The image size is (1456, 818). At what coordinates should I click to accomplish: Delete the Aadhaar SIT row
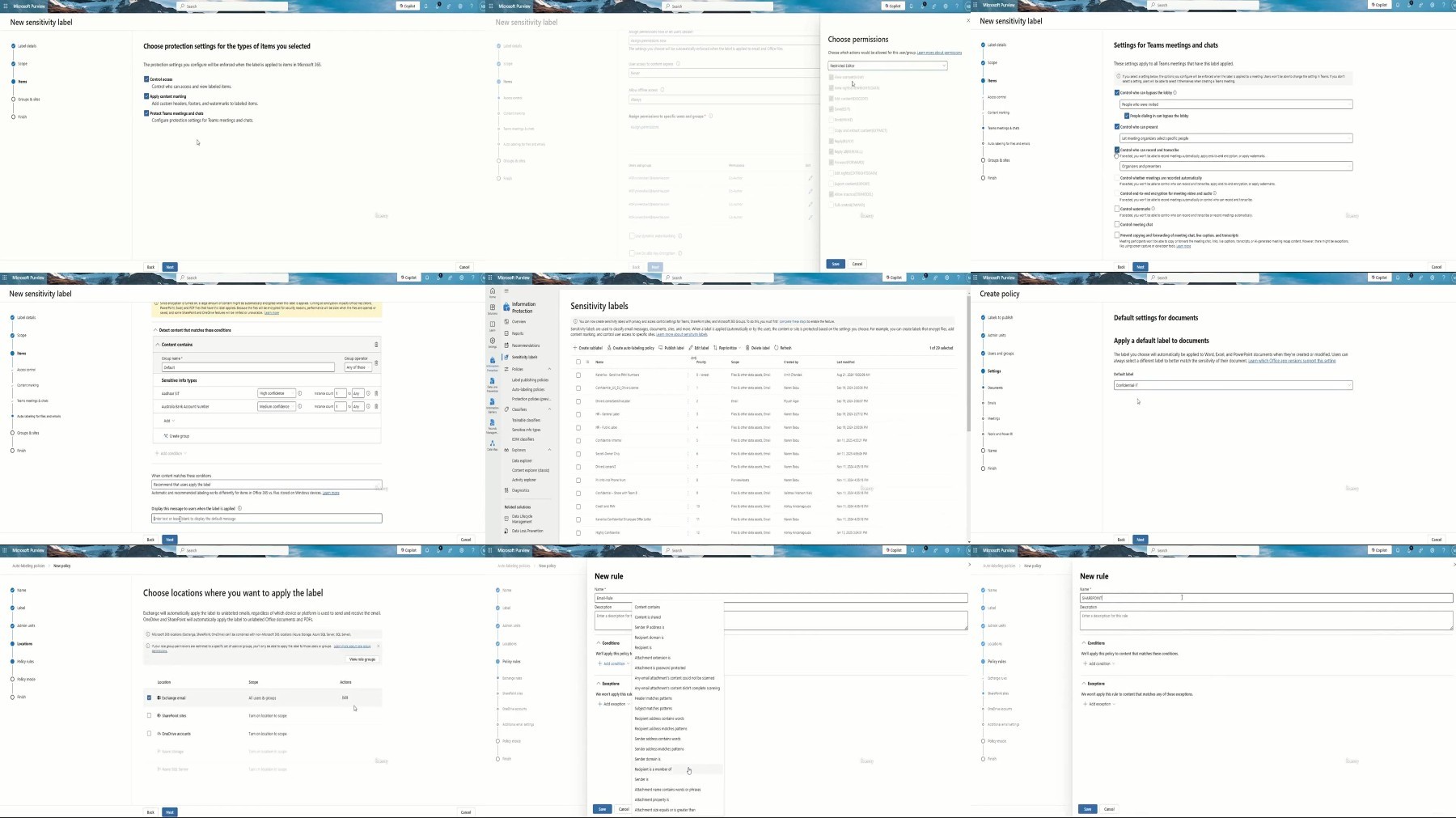click(x=376, y=393)
